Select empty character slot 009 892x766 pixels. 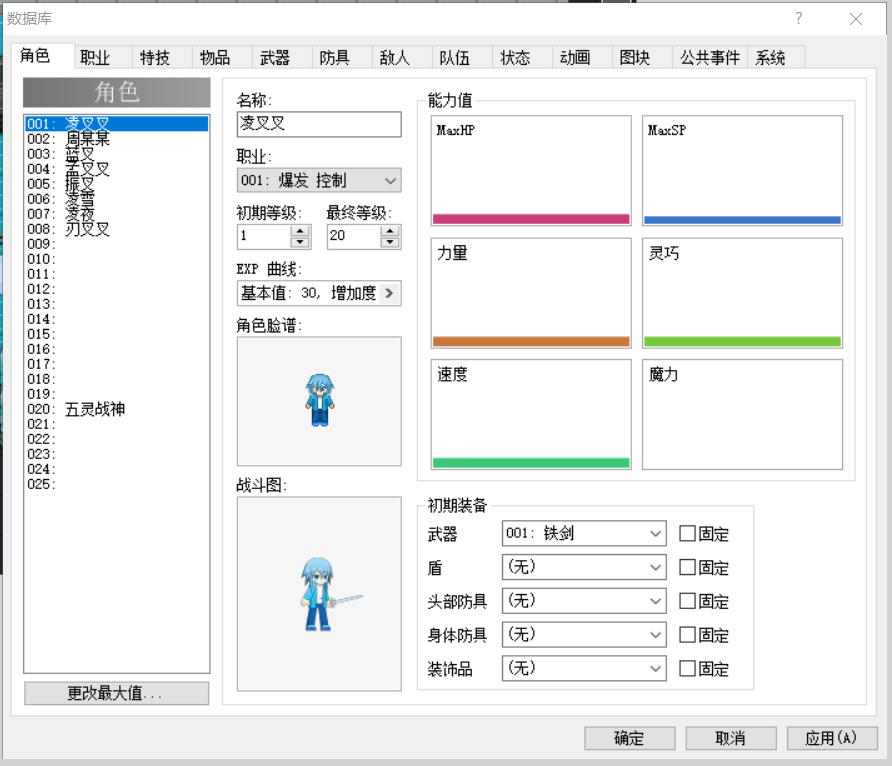[117, 244]
